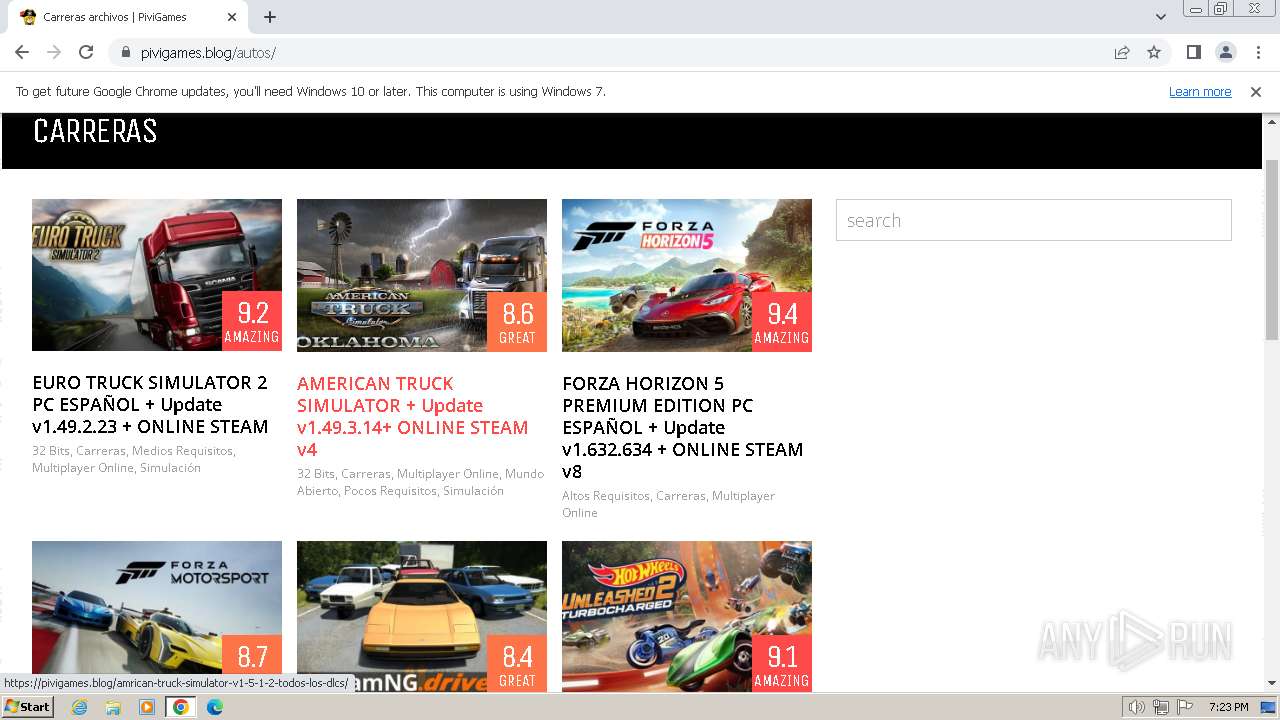This screenshot has height=720, width=1280.
Task: Go forward to the next page
Action: pyautogui.click(x=54, y=52)
